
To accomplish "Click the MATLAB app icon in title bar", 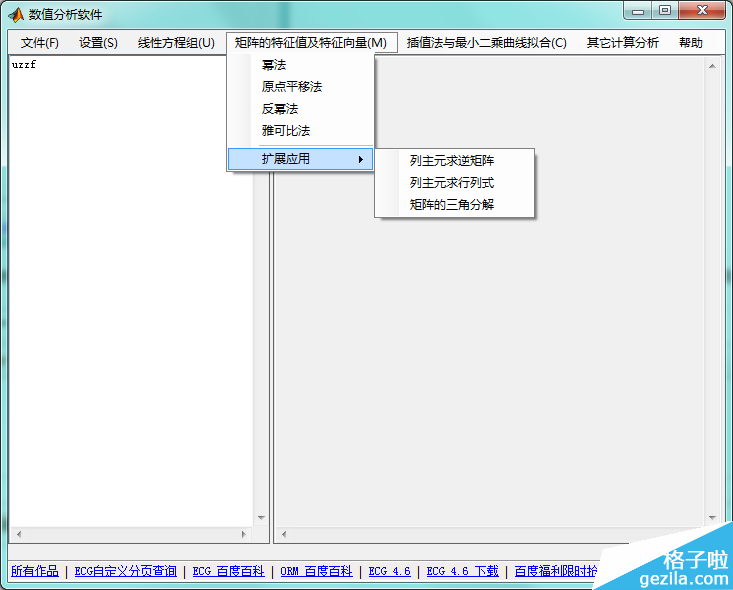I will 16,14.
